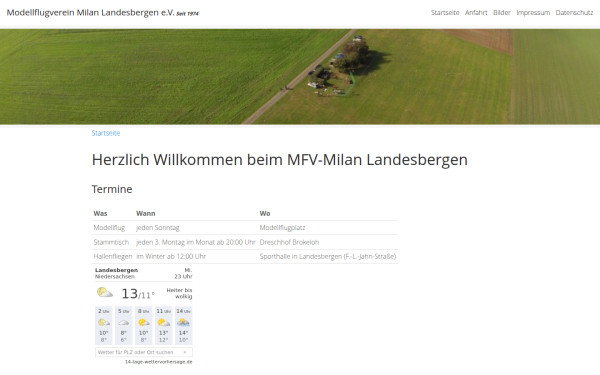Screen dimensions: 600x375
Task: Click 'jeden 3. Montag im Monat ab 20:00 Uhr'
Action: click(x=196, y=242)
